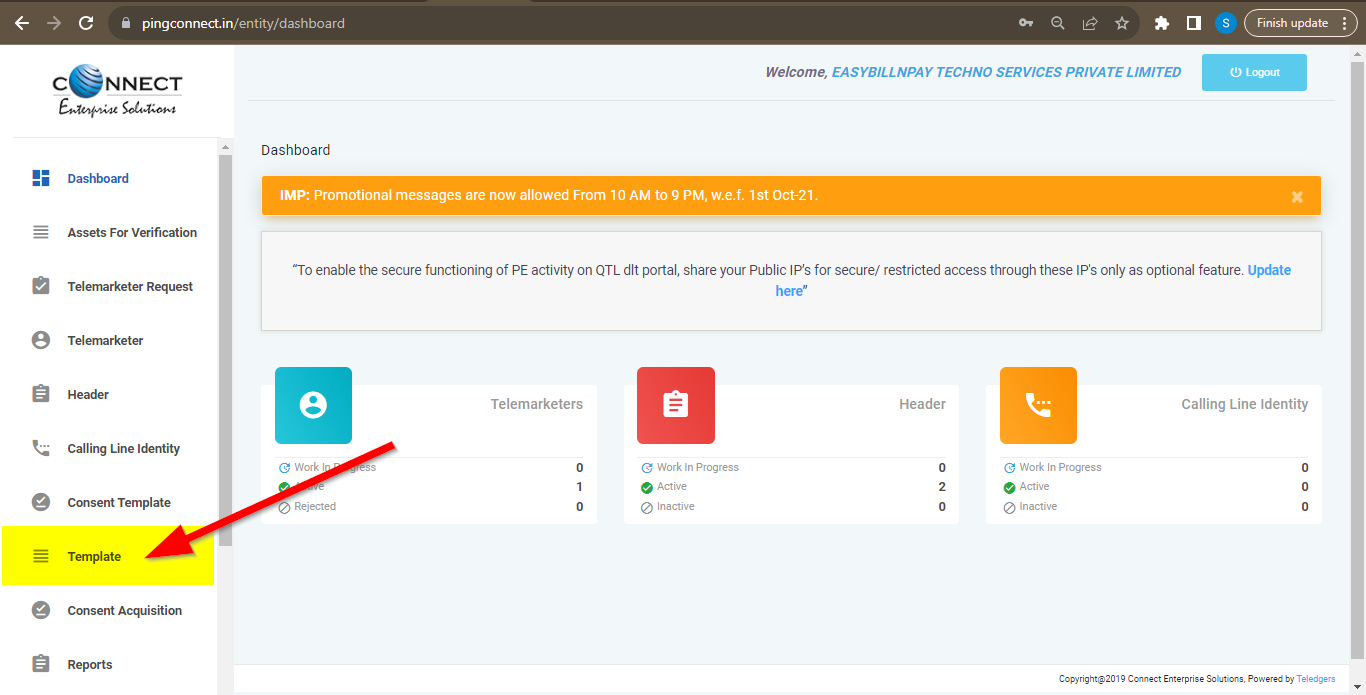Click the Dashboard grid icon in sidebar
1366x695 pixels.
[41, 178]
